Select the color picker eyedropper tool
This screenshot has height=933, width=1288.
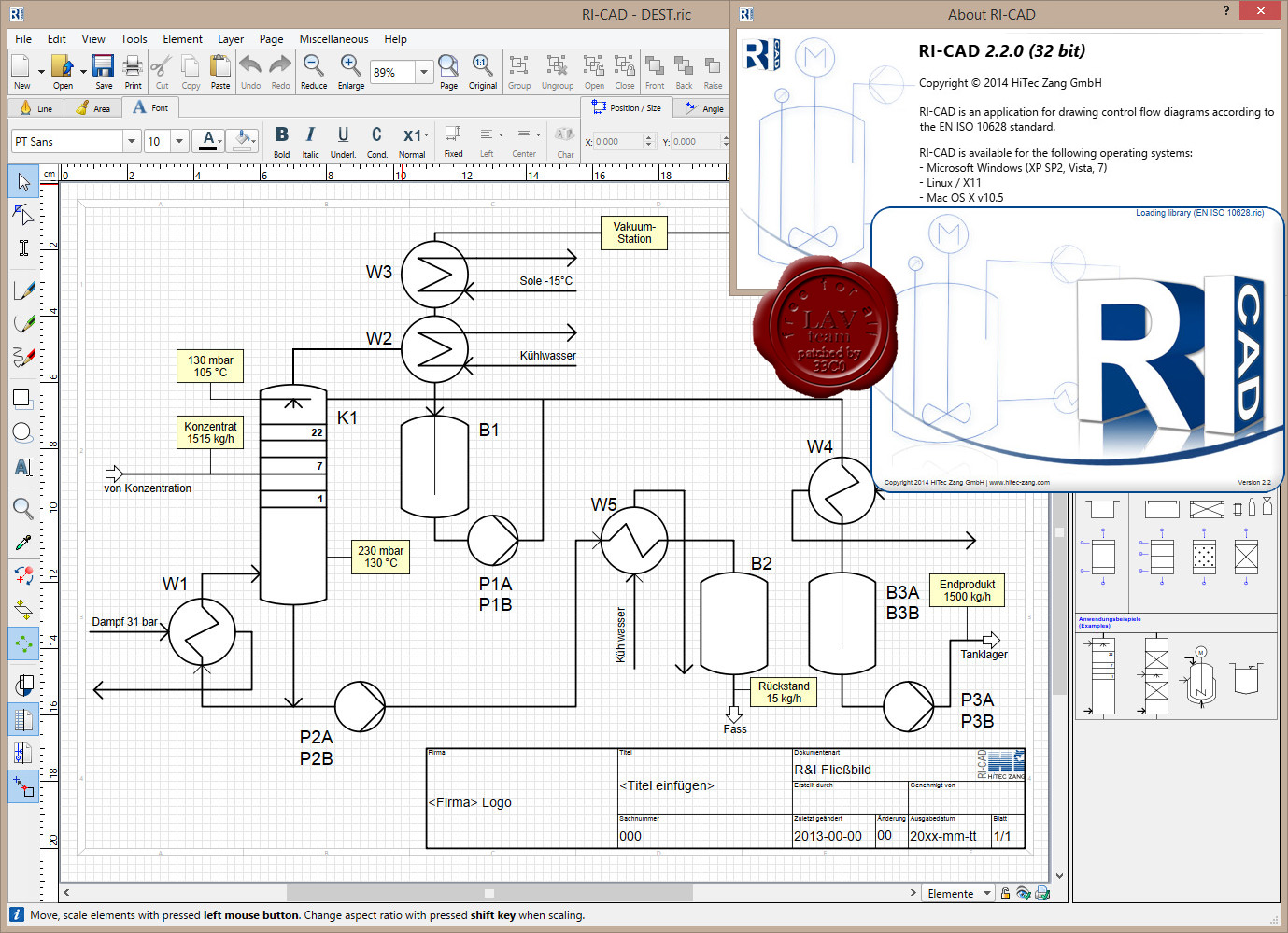pos(23,542)
